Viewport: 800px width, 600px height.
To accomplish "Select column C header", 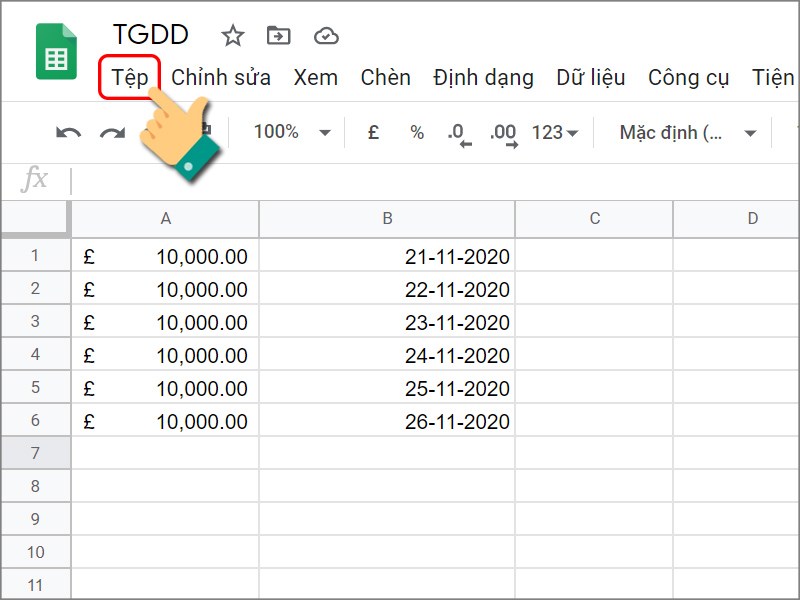I will (594, 219).
